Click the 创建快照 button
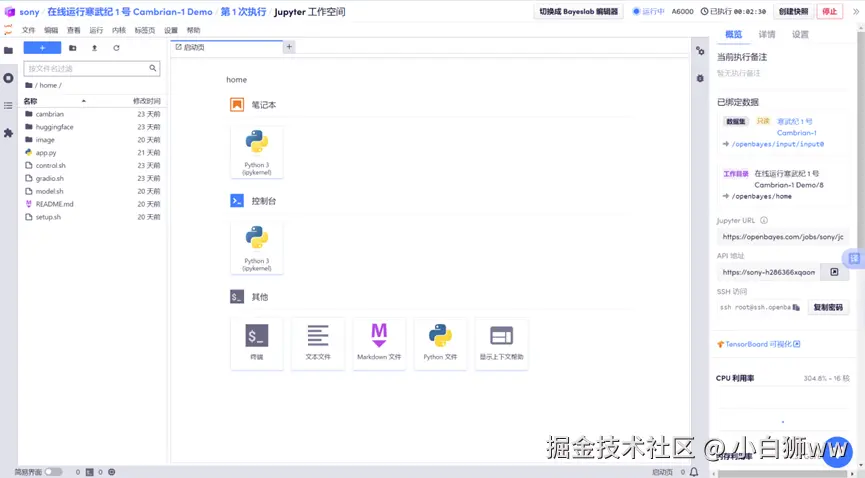Viewport: 865px width, 478px height. tap(793, 12)
